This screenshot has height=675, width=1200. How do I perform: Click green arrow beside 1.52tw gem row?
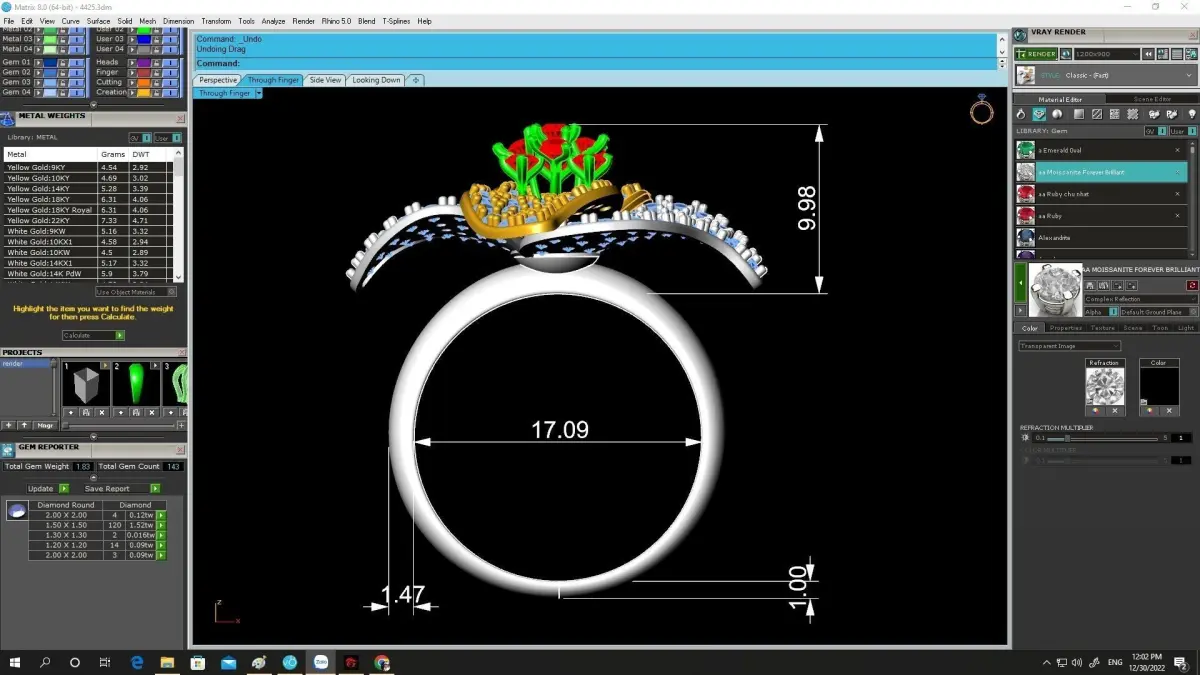(x=161, y=525)
